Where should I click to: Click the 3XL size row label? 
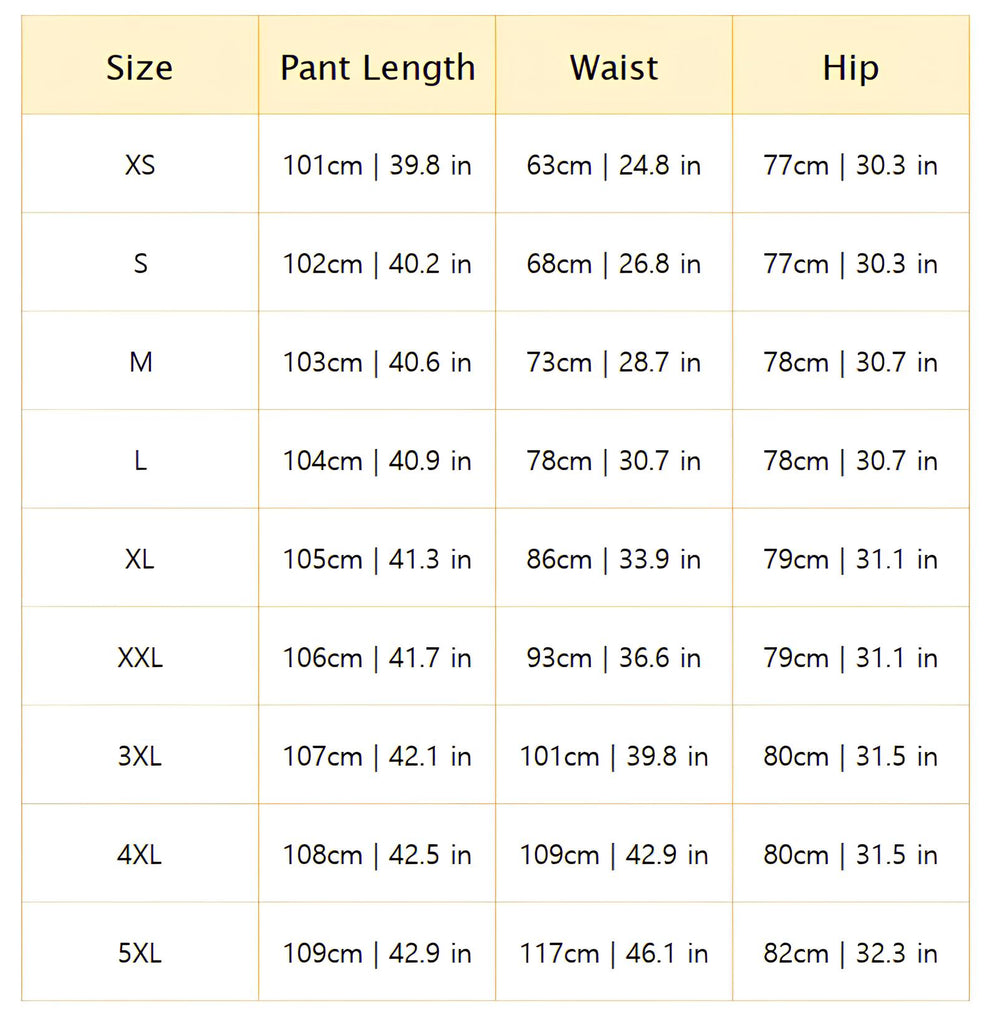(140, 756)
